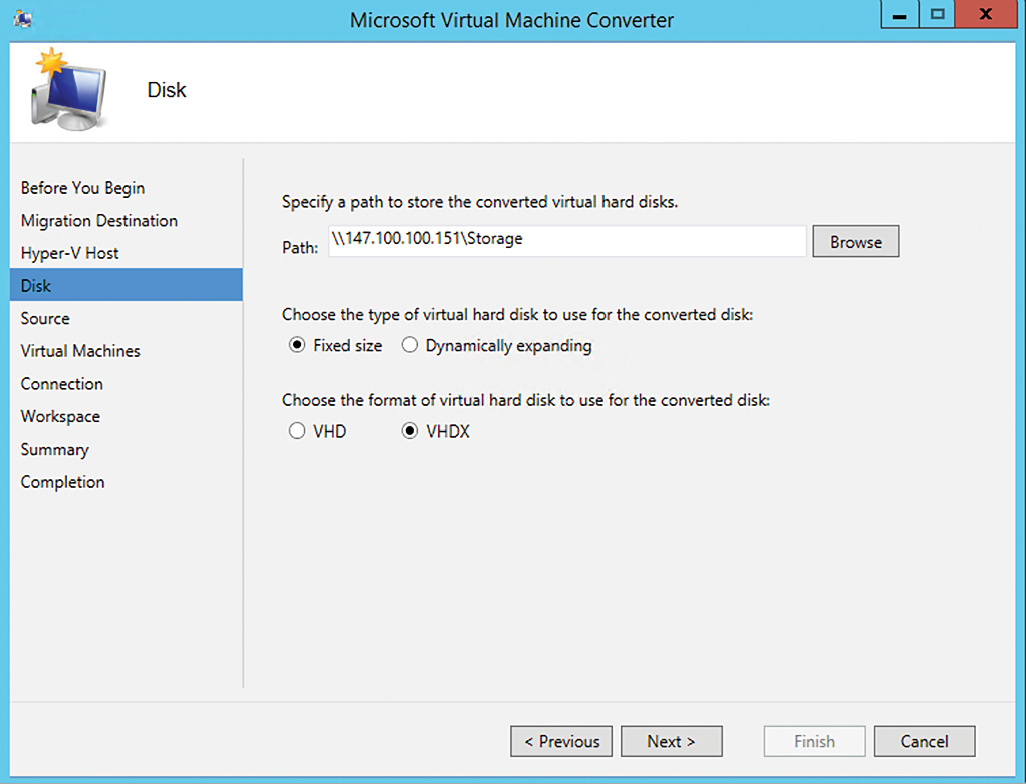The width and height of the screenshot is (1026, 784).
Task: Click the 'Choose the format of virtual hard disk' label
Action: pyautogui.click(x=525, y=400)
